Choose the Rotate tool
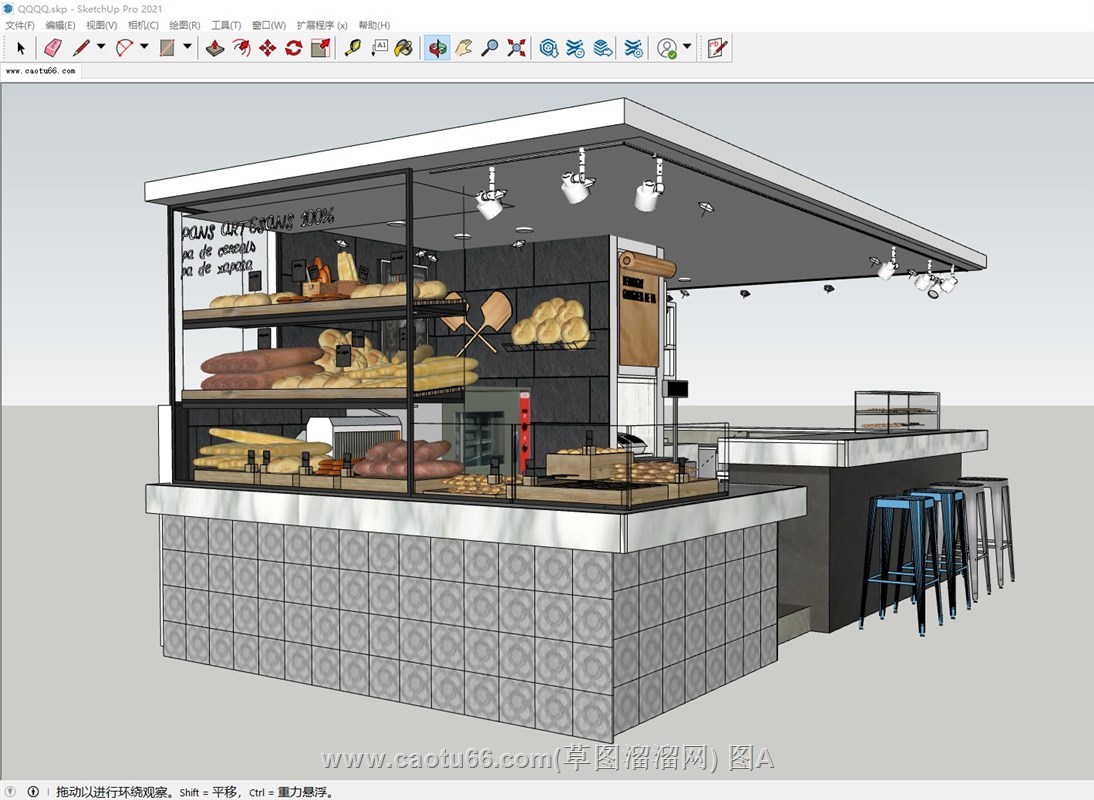This screenshot has width=1094, height=800. (x=293, y=47)
